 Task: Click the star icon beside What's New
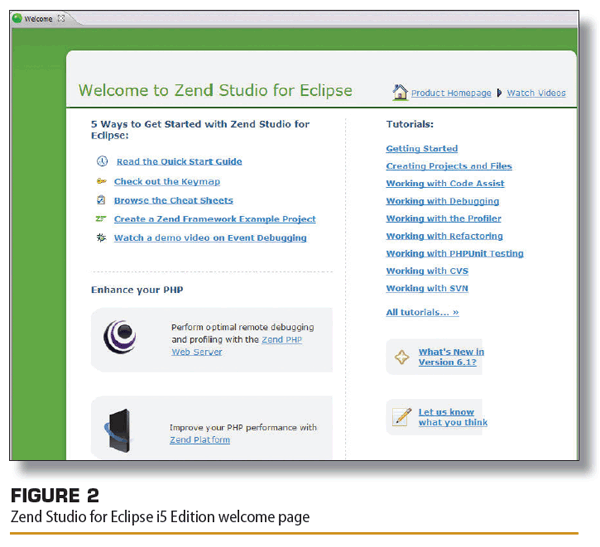pyautogui.click(x=402, y=357)
